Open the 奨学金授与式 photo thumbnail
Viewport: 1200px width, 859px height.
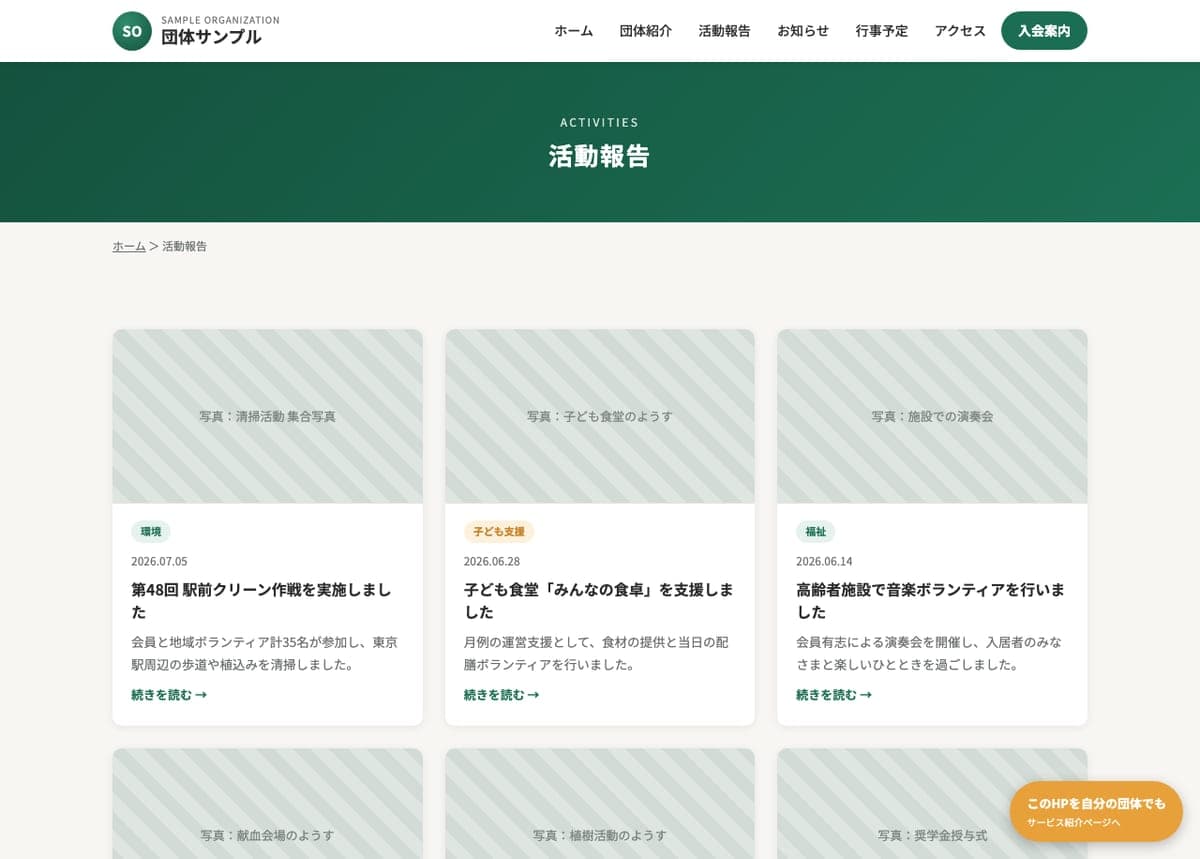(932, 803)
